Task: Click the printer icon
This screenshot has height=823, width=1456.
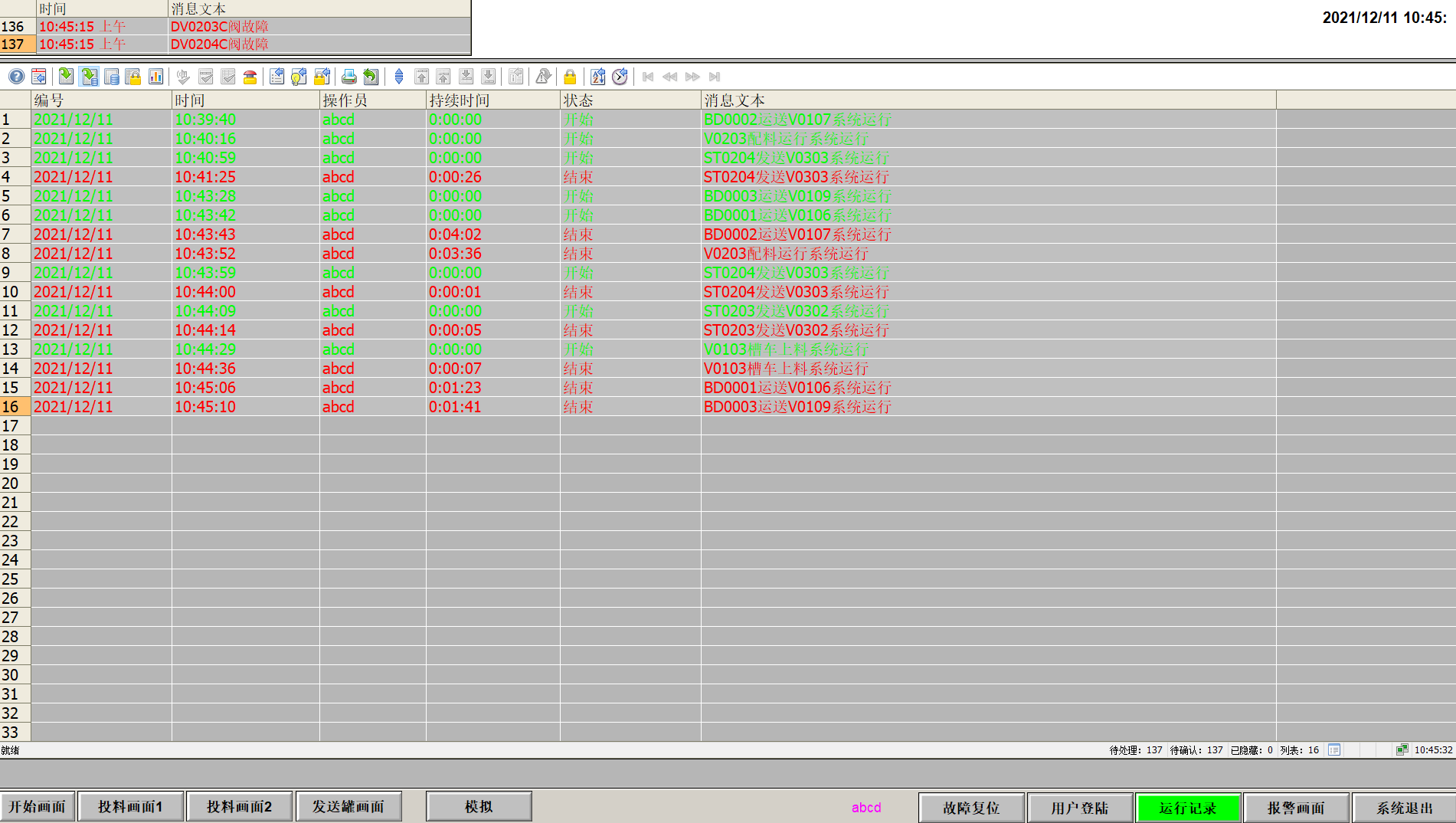Action: tap(349, 77)
